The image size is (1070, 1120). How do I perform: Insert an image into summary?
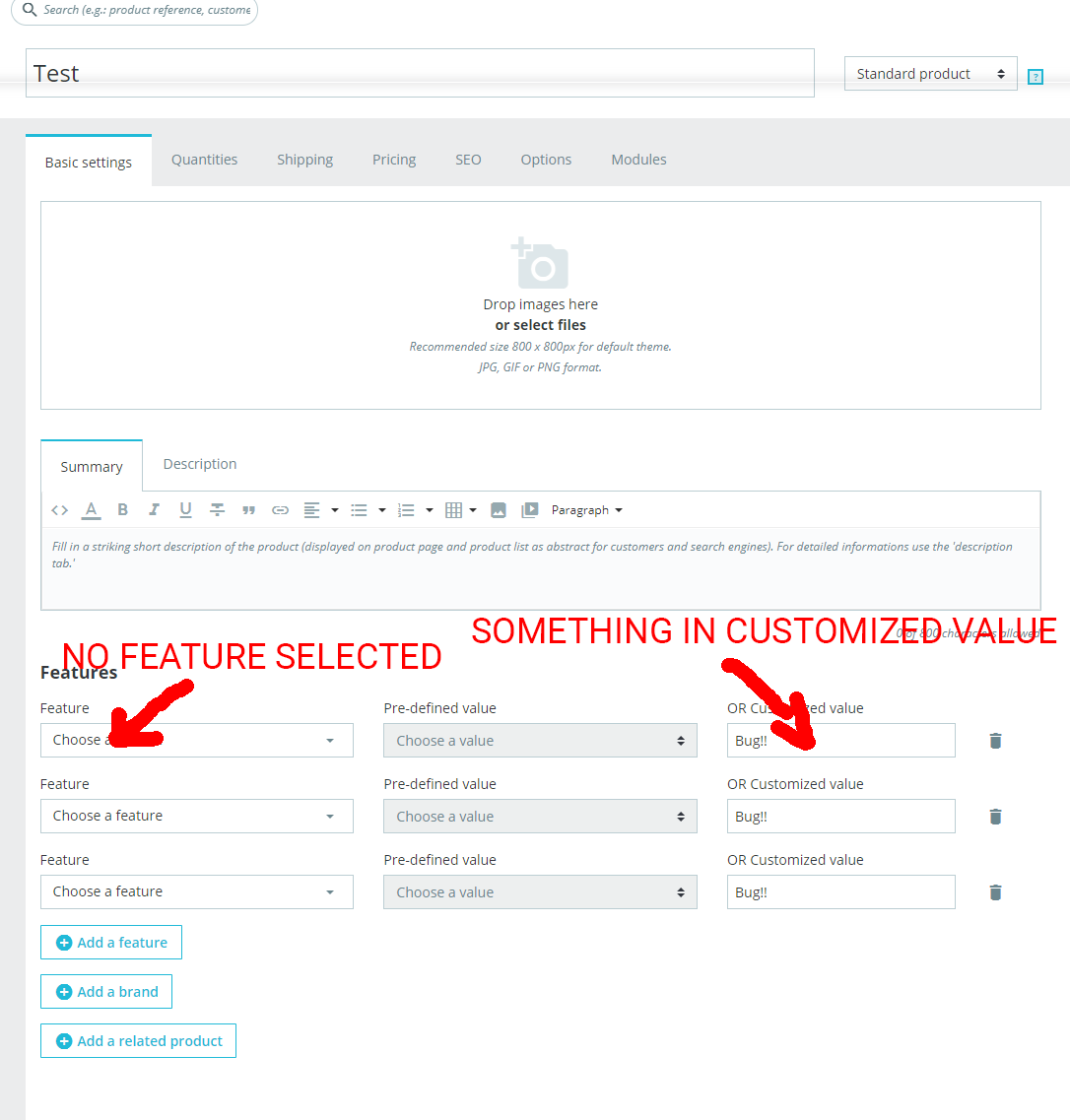point(499,510)
